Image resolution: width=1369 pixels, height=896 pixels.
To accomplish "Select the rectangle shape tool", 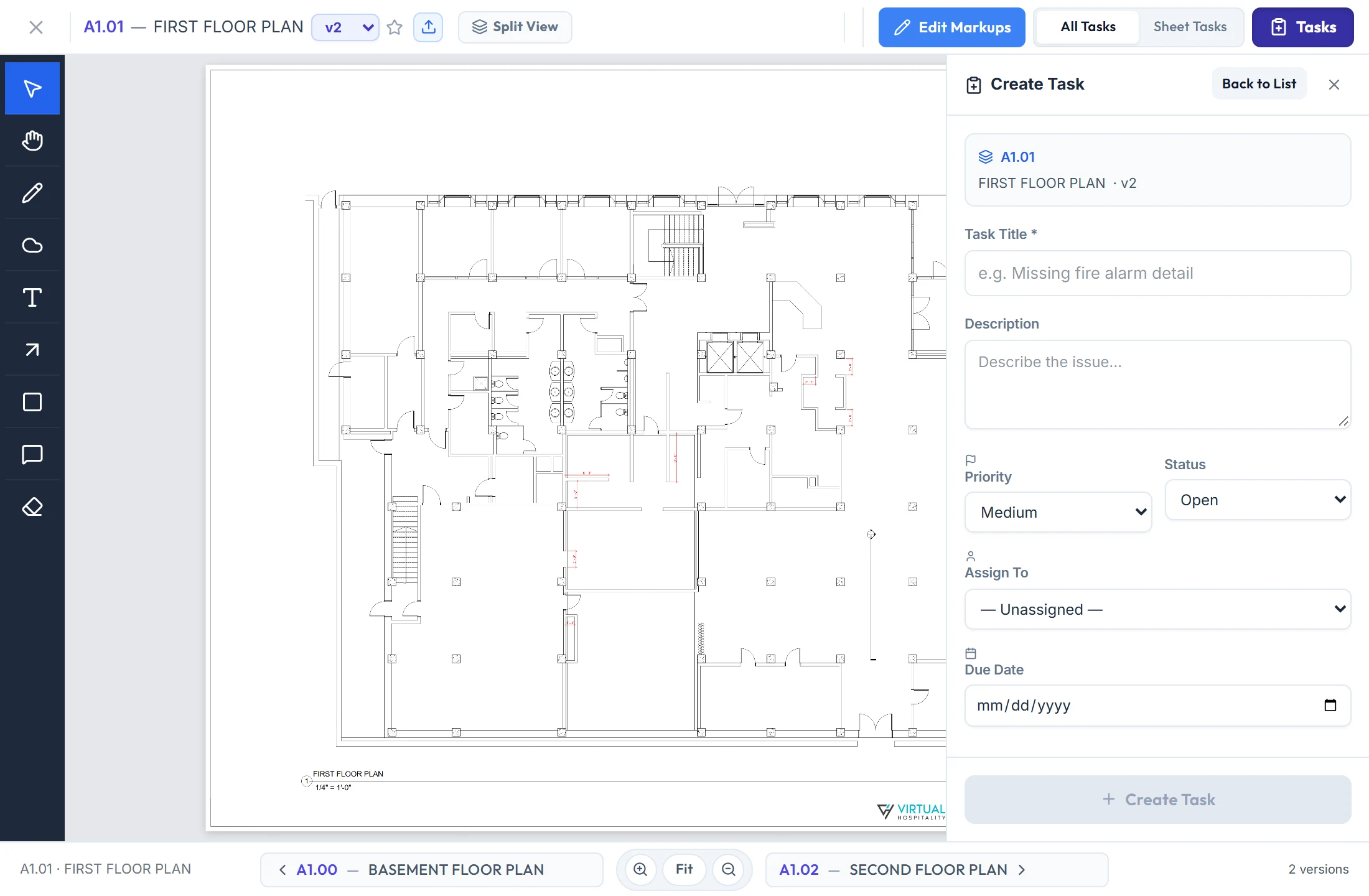I will click(x=32, y=402).
